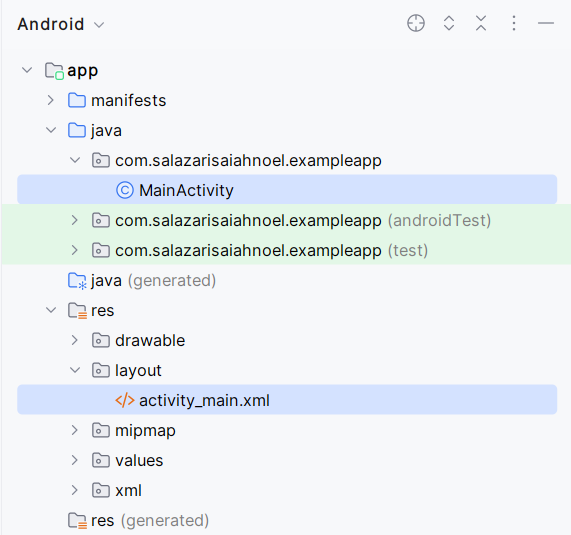Select the 'manifests' label
This screenshot has width=571, height=535.
[129, 101]
